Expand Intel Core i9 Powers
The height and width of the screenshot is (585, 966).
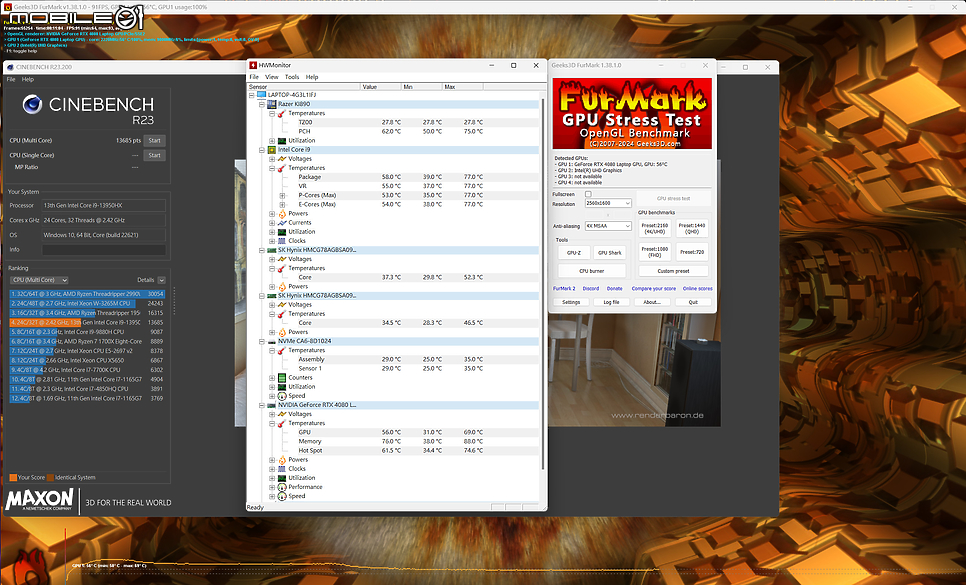(272, 214)
